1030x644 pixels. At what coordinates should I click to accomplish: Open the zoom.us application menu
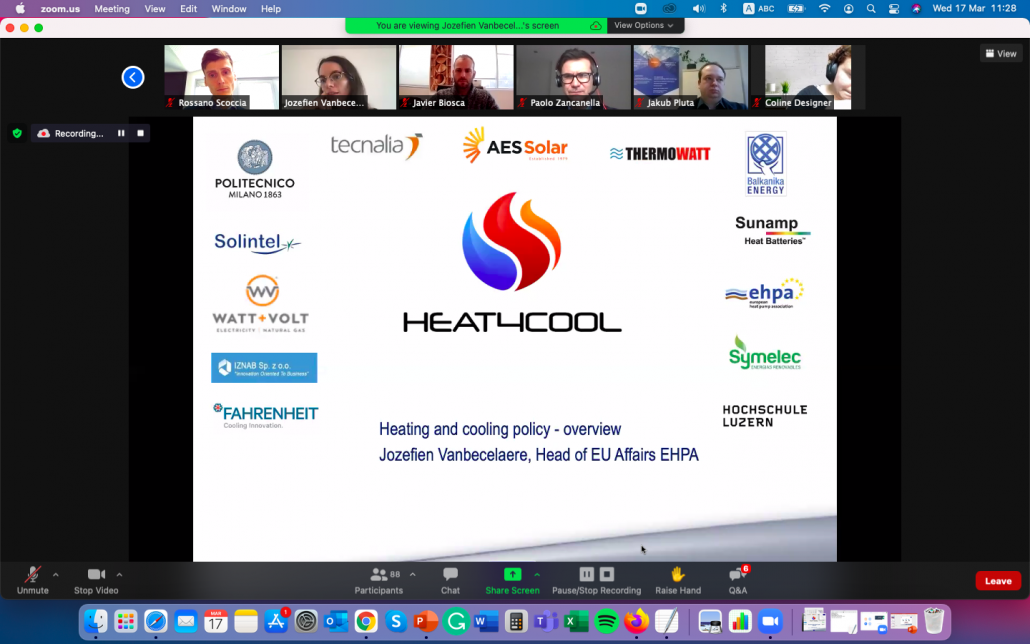[x=60, y=9]
